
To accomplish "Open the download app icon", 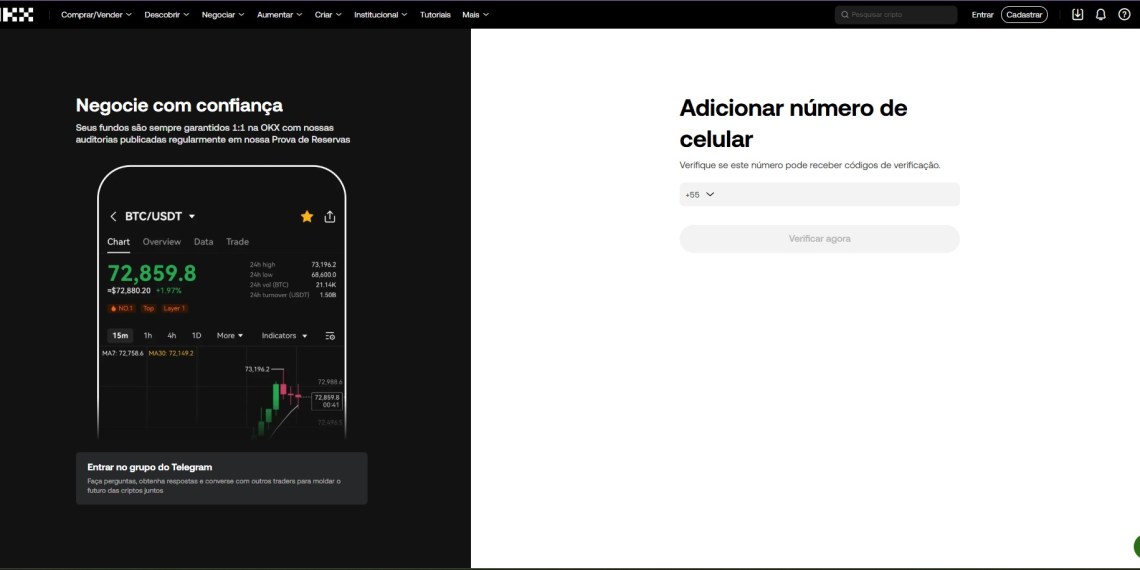I will click(x=1077, y=15).
